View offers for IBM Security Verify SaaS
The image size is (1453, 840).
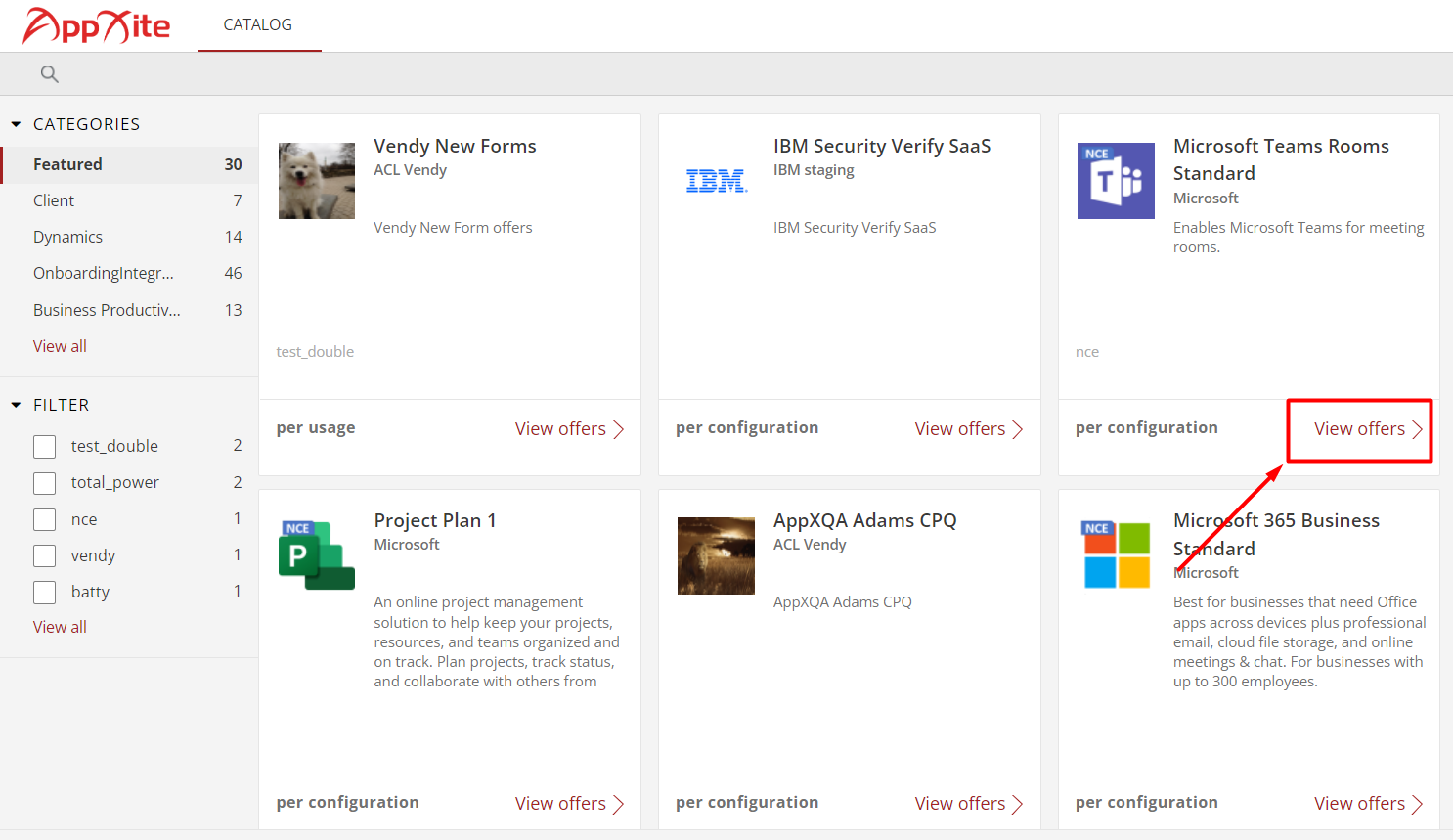click(969, 429)
